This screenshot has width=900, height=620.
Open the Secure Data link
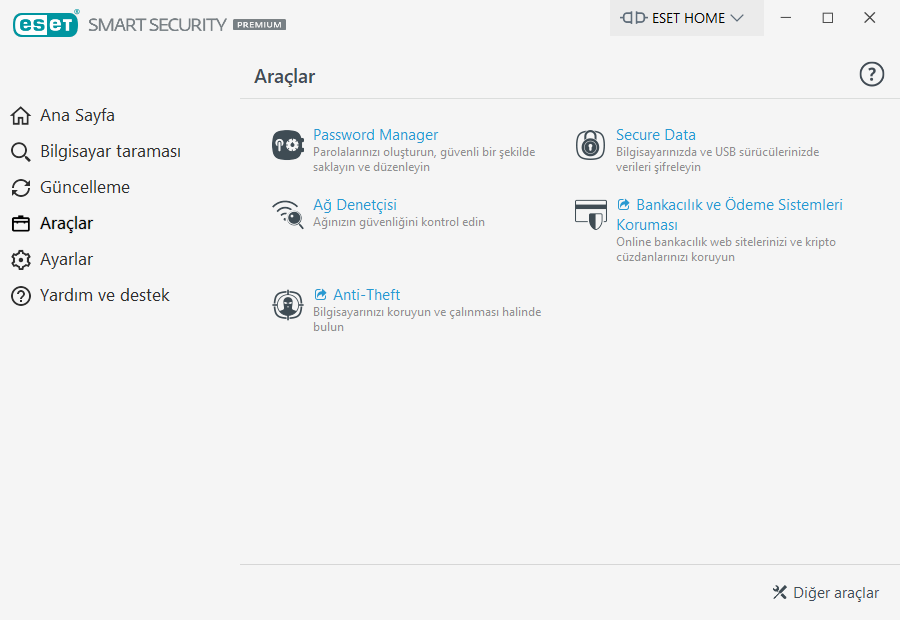tap(655, 135)
